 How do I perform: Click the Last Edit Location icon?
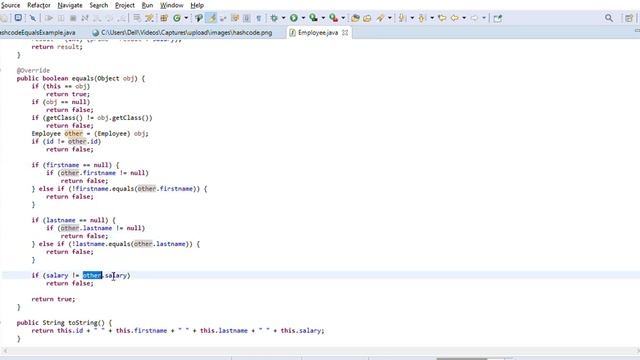(x=442, y=18)
